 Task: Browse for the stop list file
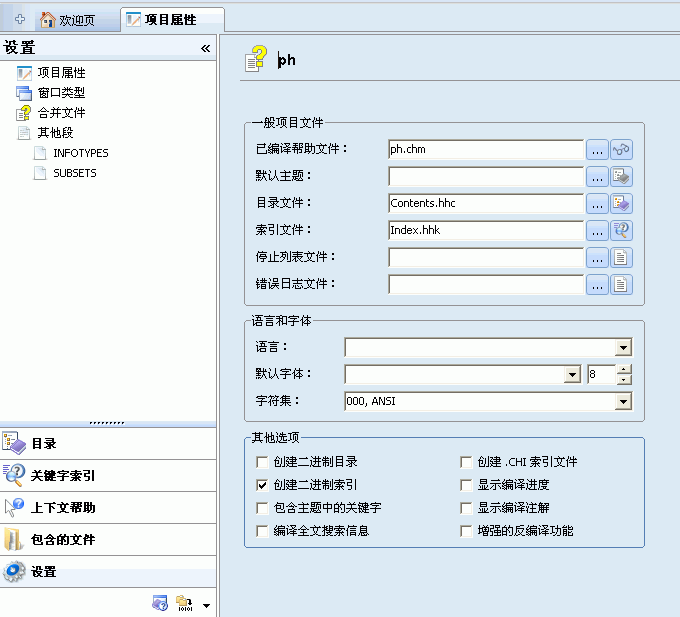pyautogui.click(x=597, y=258)
